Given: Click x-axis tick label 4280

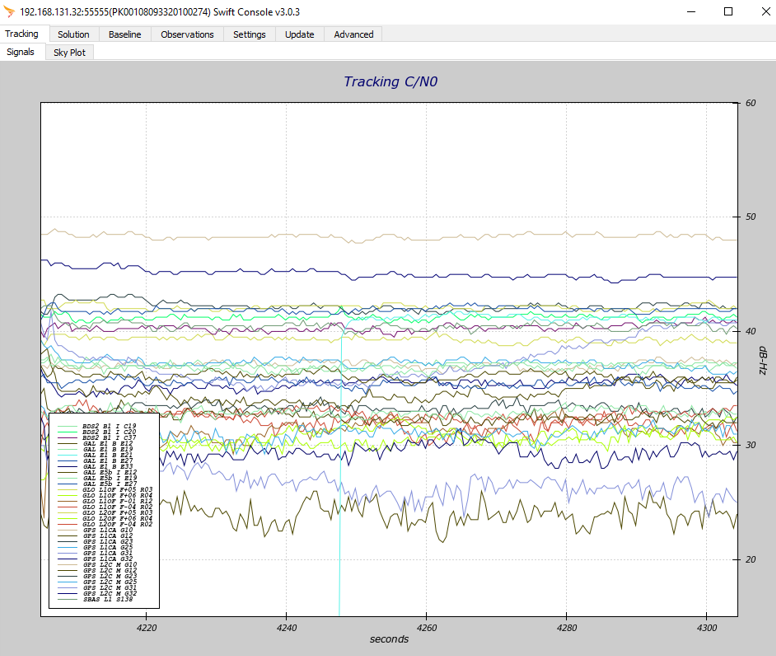Looking at the screenshot, I should pyautogui.click(x=567, y=628).
